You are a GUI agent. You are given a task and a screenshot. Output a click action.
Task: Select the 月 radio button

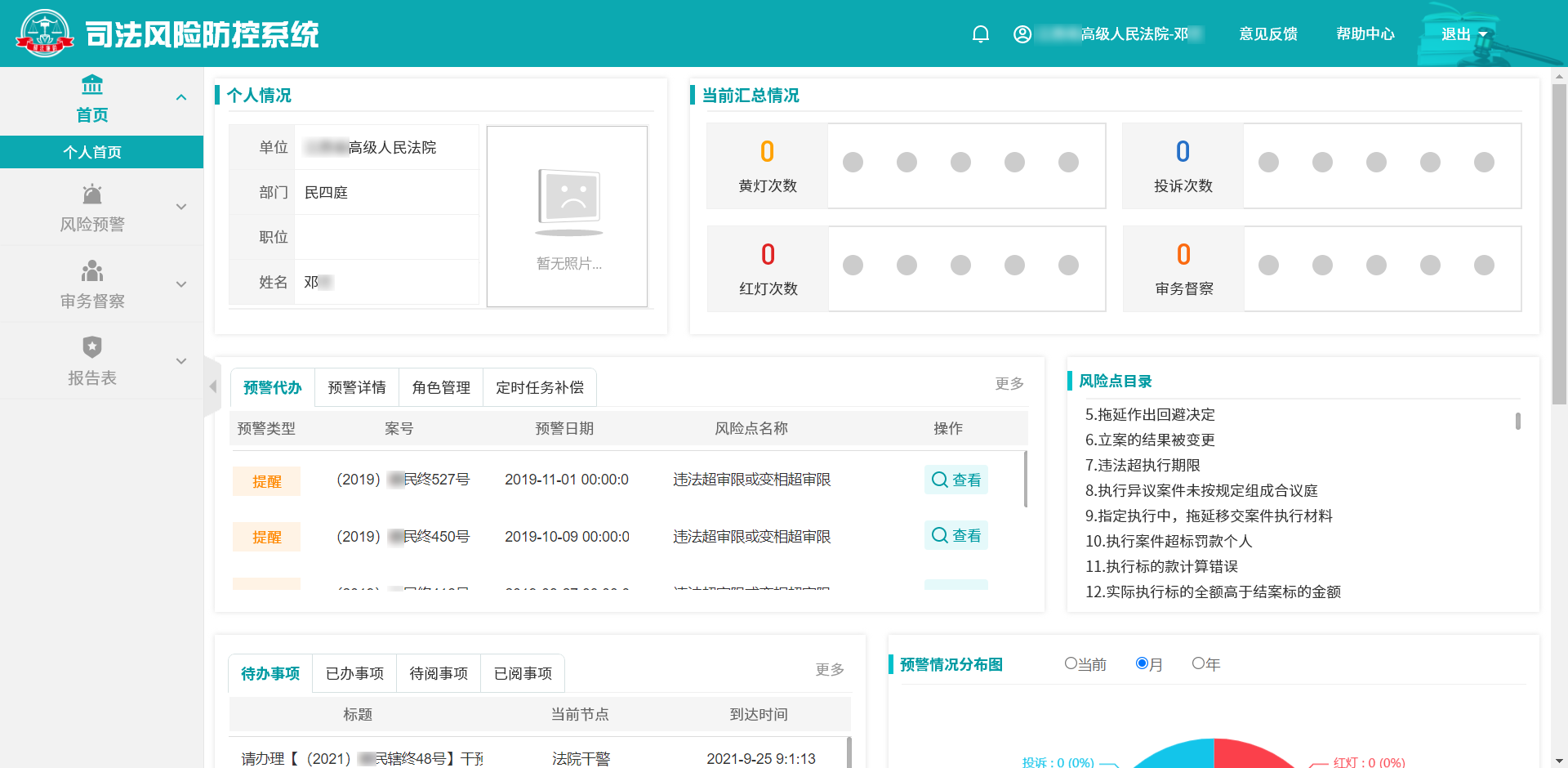[x=1142, y=663]
